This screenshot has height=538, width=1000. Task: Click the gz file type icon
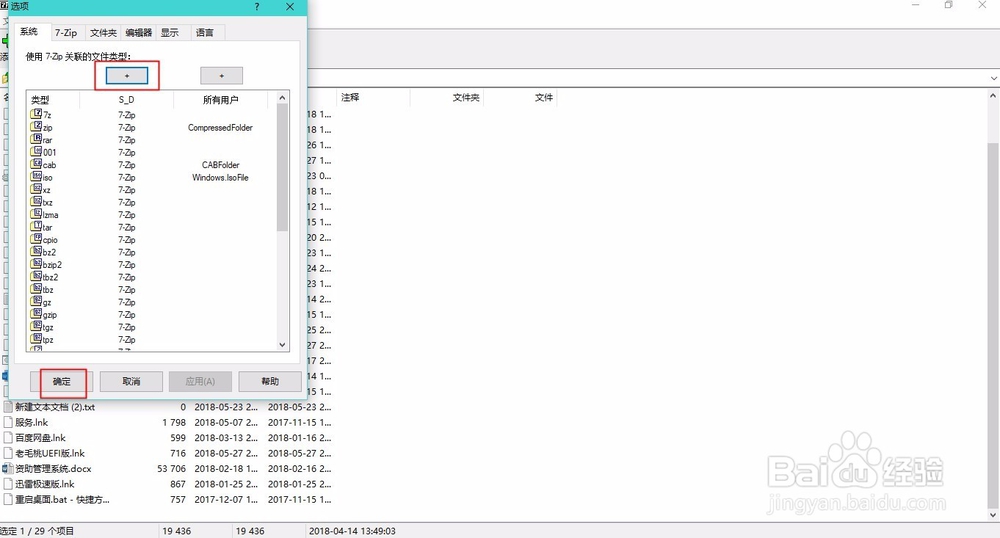click(36, 302)
